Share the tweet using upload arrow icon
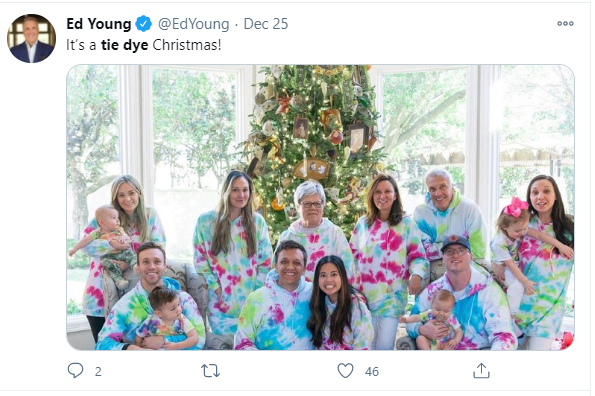 481,371
